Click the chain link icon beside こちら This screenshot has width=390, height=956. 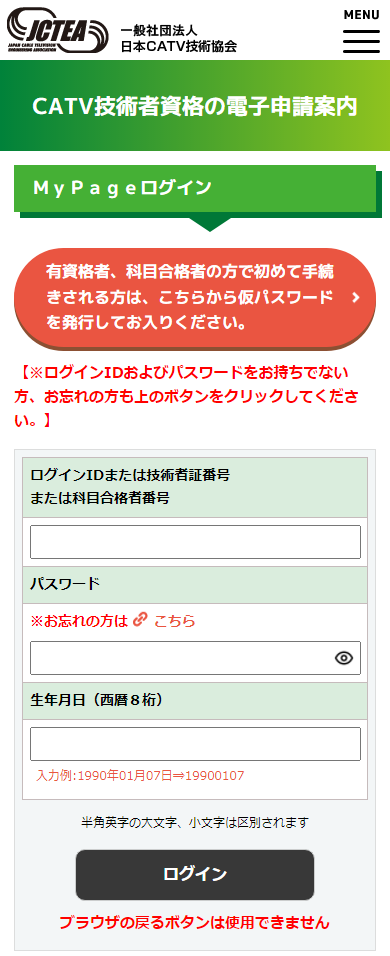click(140, 620)
